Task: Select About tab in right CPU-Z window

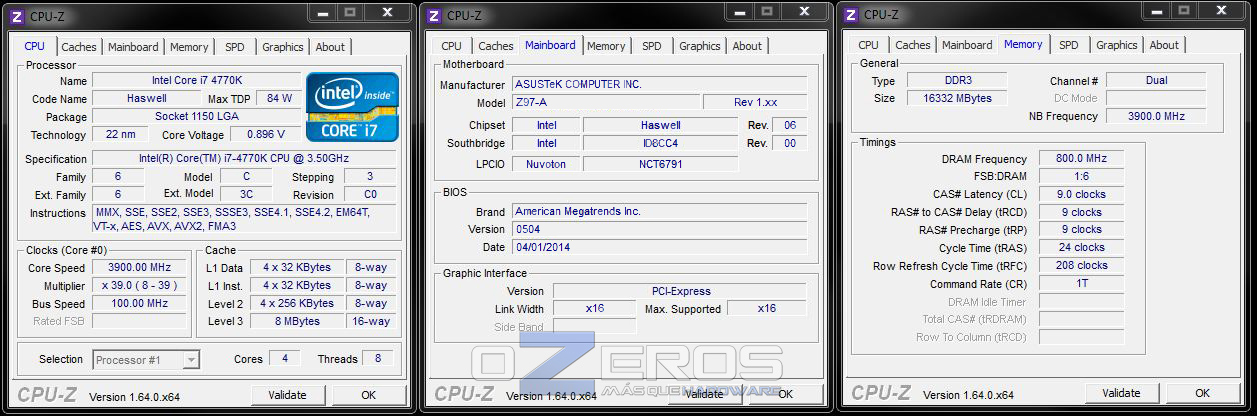Action: tap(1164, 45)
